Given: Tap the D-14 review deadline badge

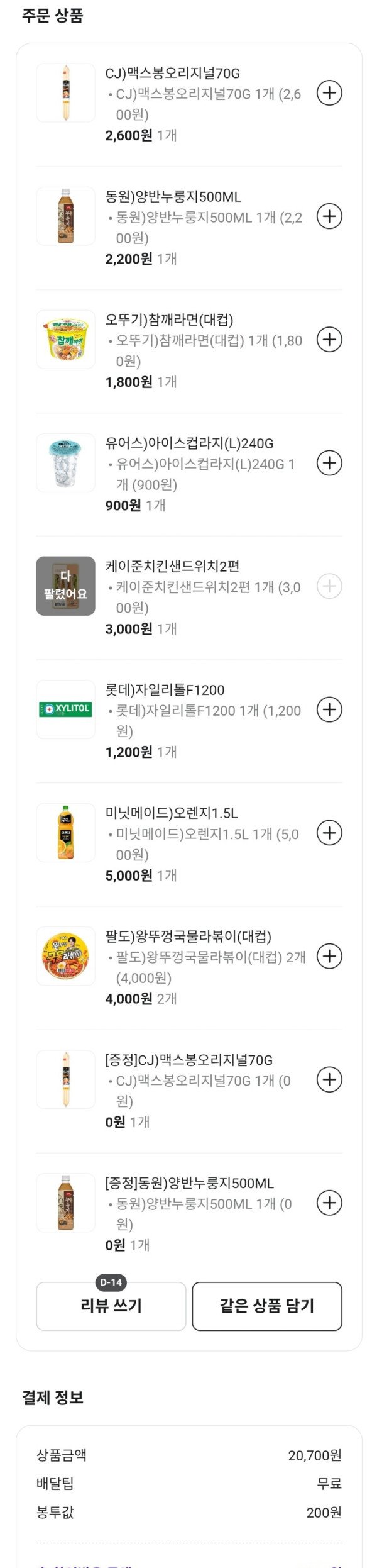Looking at the screenshot, I should (x=111, y=1282).
